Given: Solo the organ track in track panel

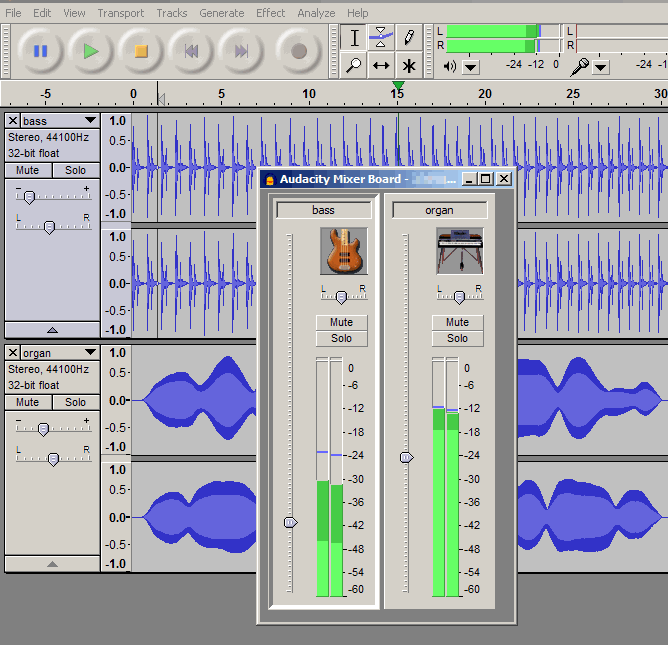Looking at the screenshot, I should pos(75,402).
